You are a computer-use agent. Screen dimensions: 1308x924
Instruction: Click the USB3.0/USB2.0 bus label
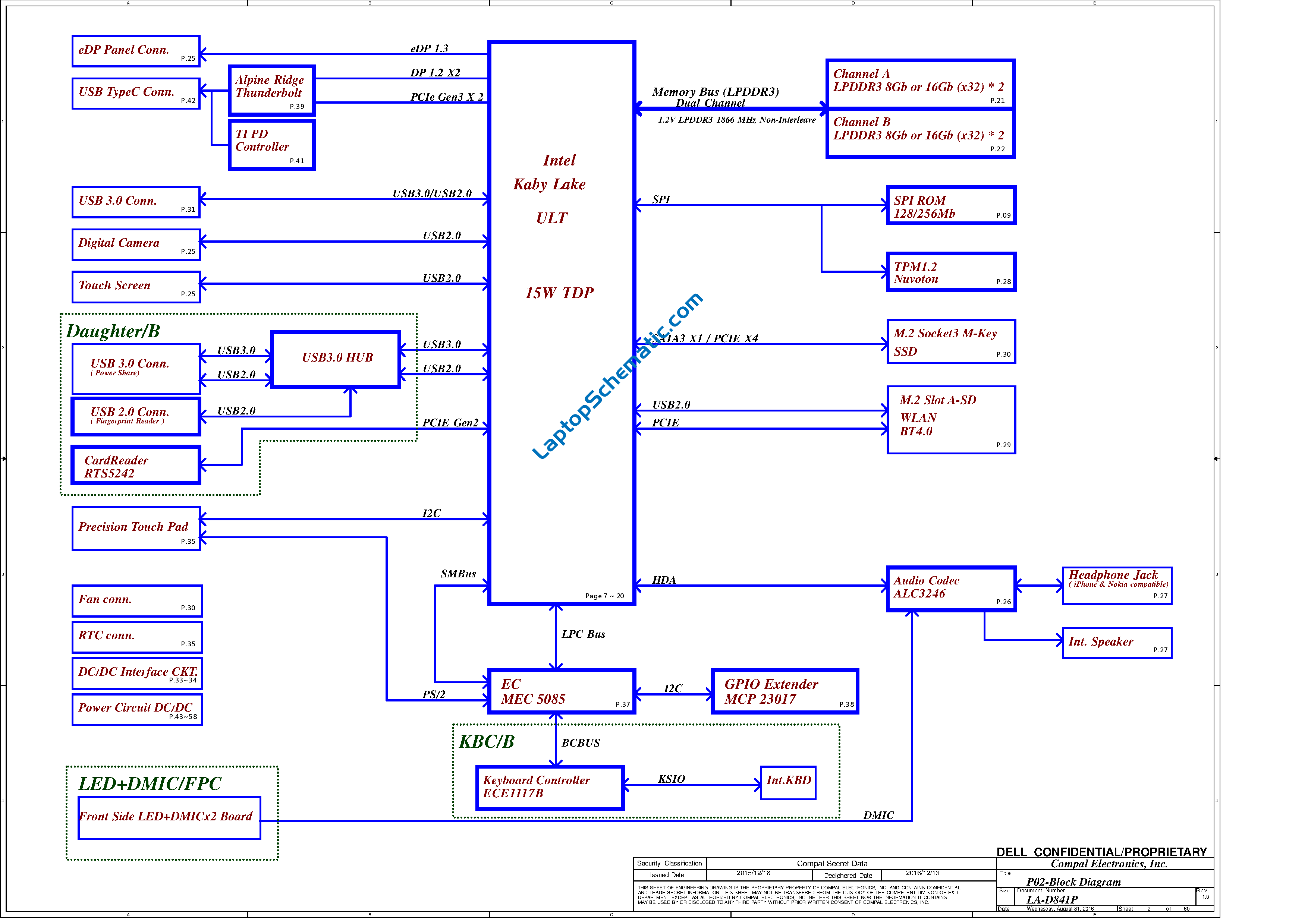pos(433,193)
